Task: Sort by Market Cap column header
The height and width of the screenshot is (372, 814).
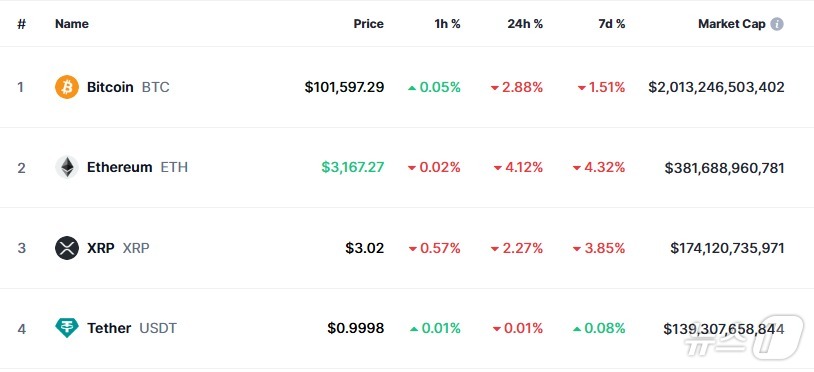Action: pyautogui.click(x=732, y=24)
